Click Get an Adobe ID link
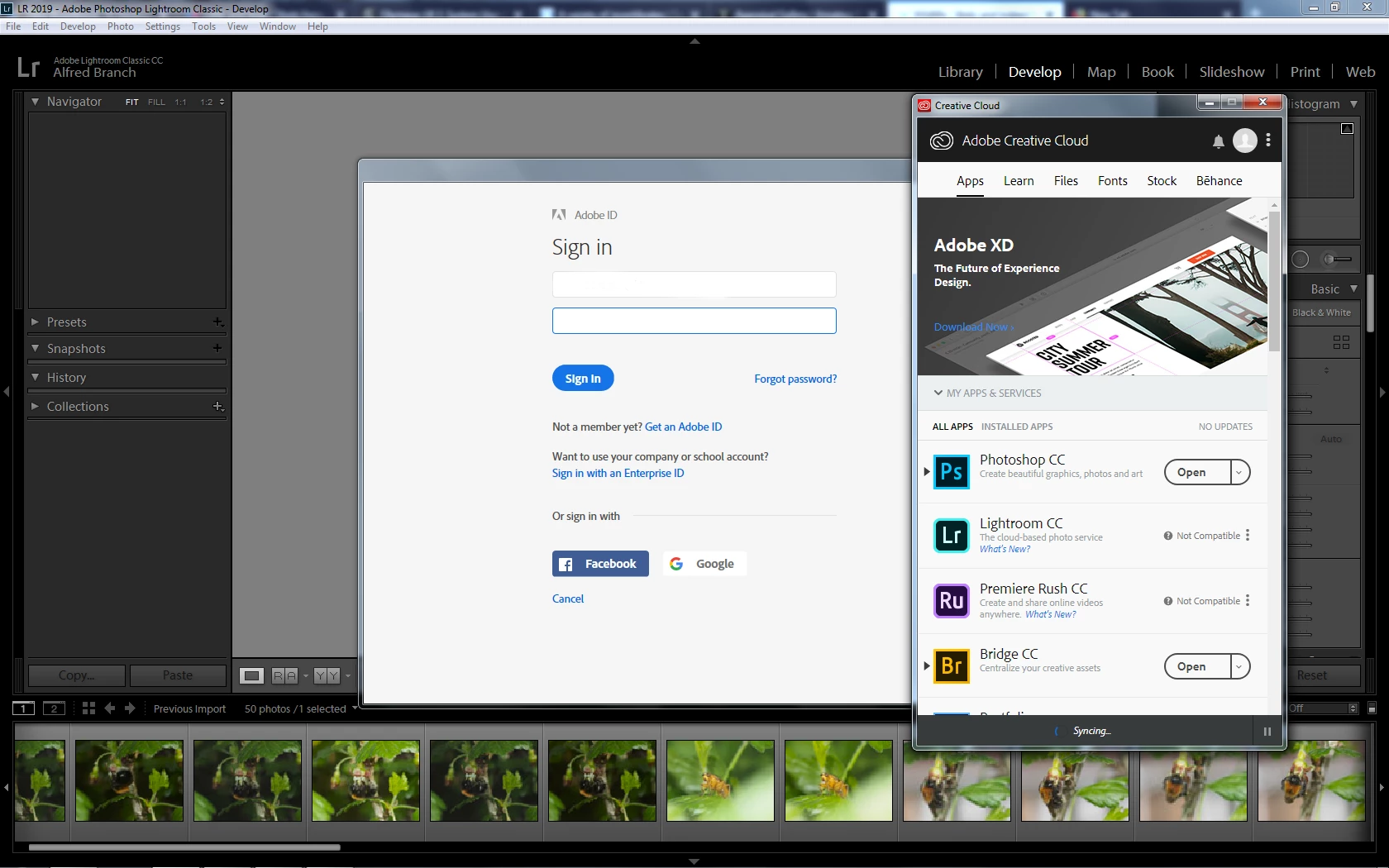This screenshot has width=1389, height=868. (683, 427)
